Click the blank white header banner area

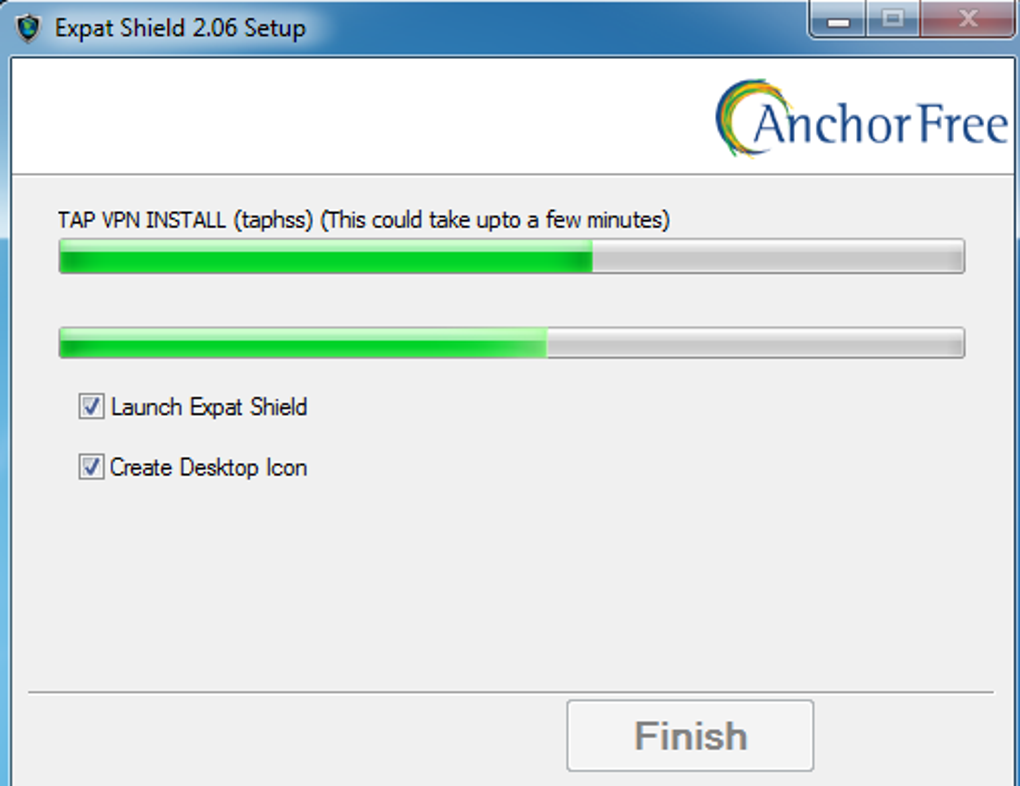point(358,117)
